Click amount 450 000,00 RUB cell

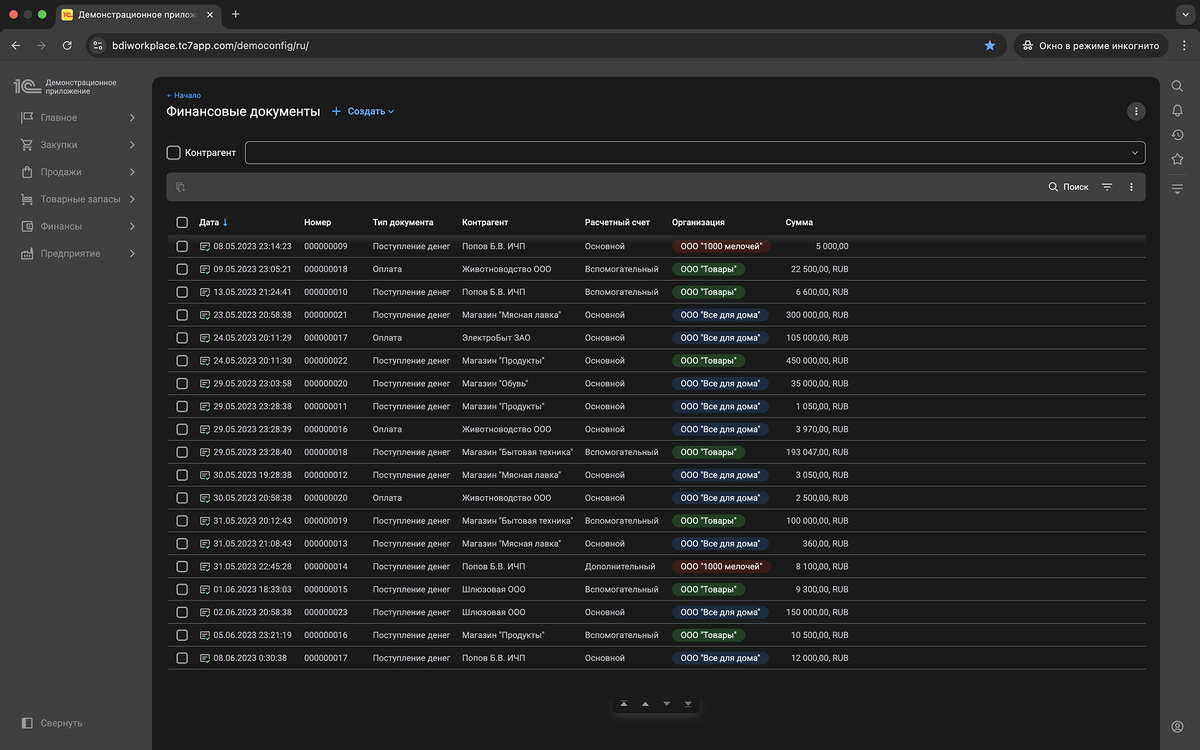pyautogui.click(x=818, y=361)
